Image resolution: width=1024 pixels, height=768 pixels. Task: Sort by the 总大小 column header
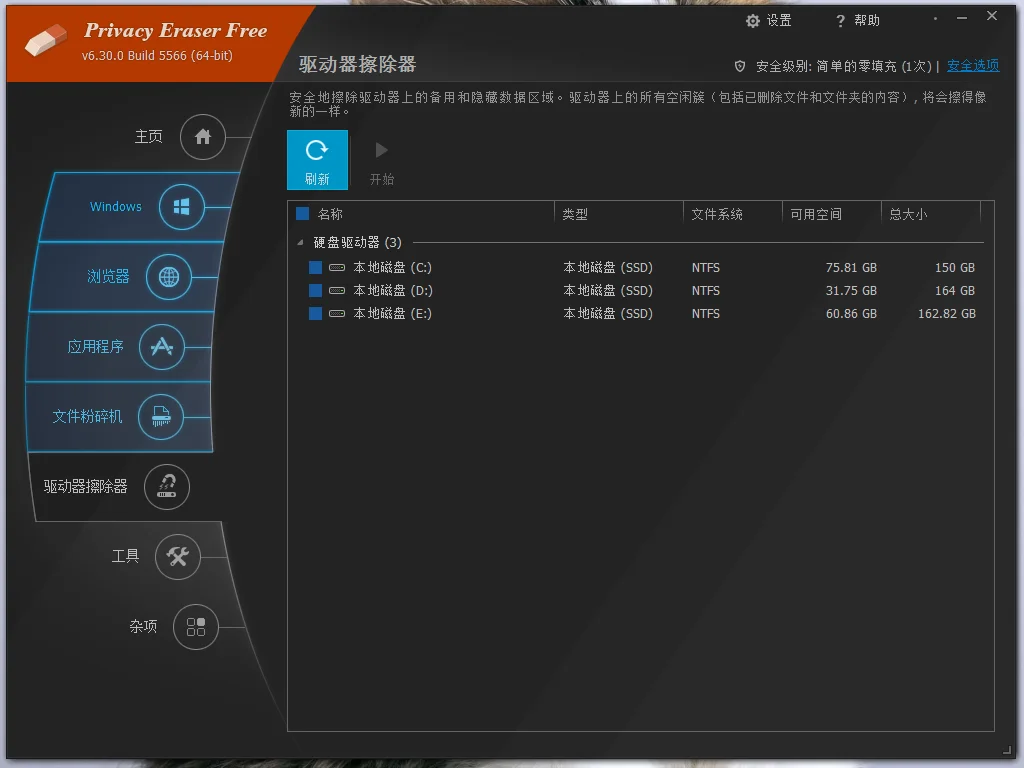908,214
